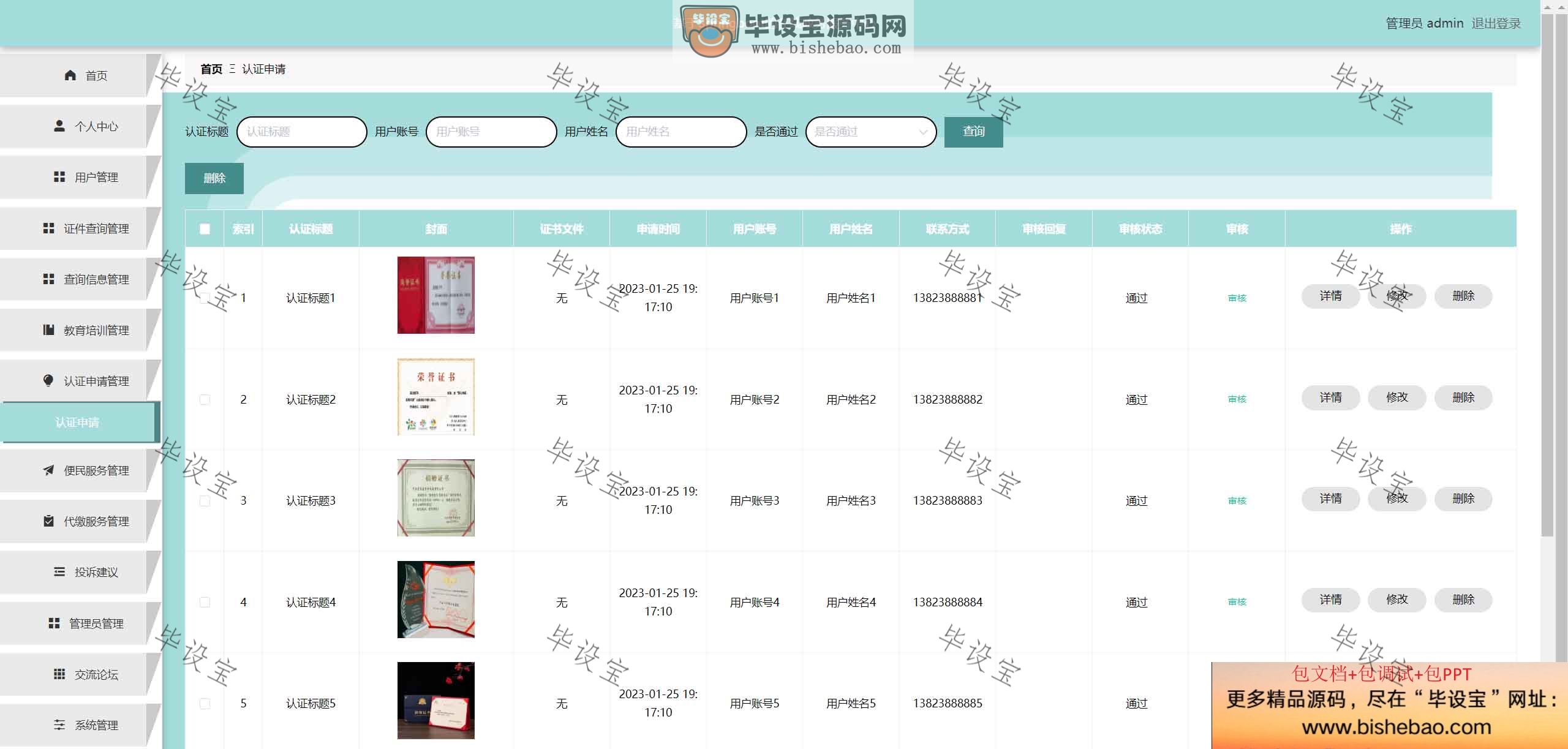
Task: Click 删除 for 认证标题3 row
Action: click(x=1463, y=499)
